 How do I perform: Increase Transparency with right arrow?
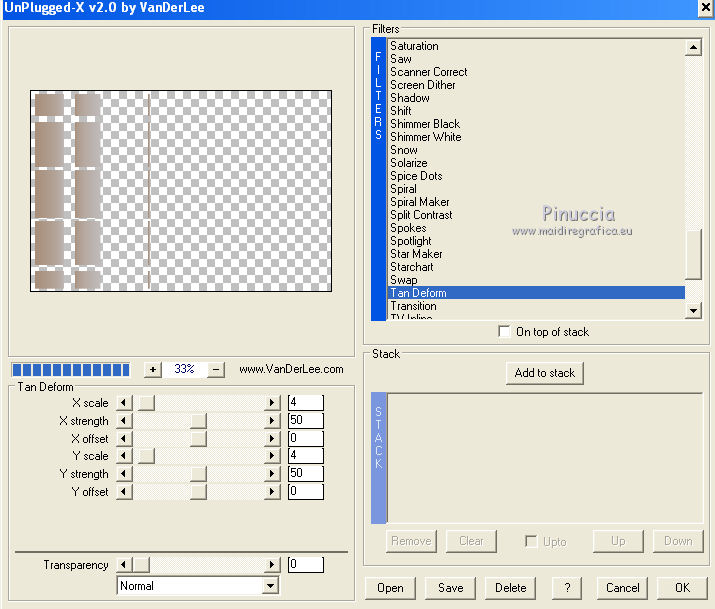272,565
